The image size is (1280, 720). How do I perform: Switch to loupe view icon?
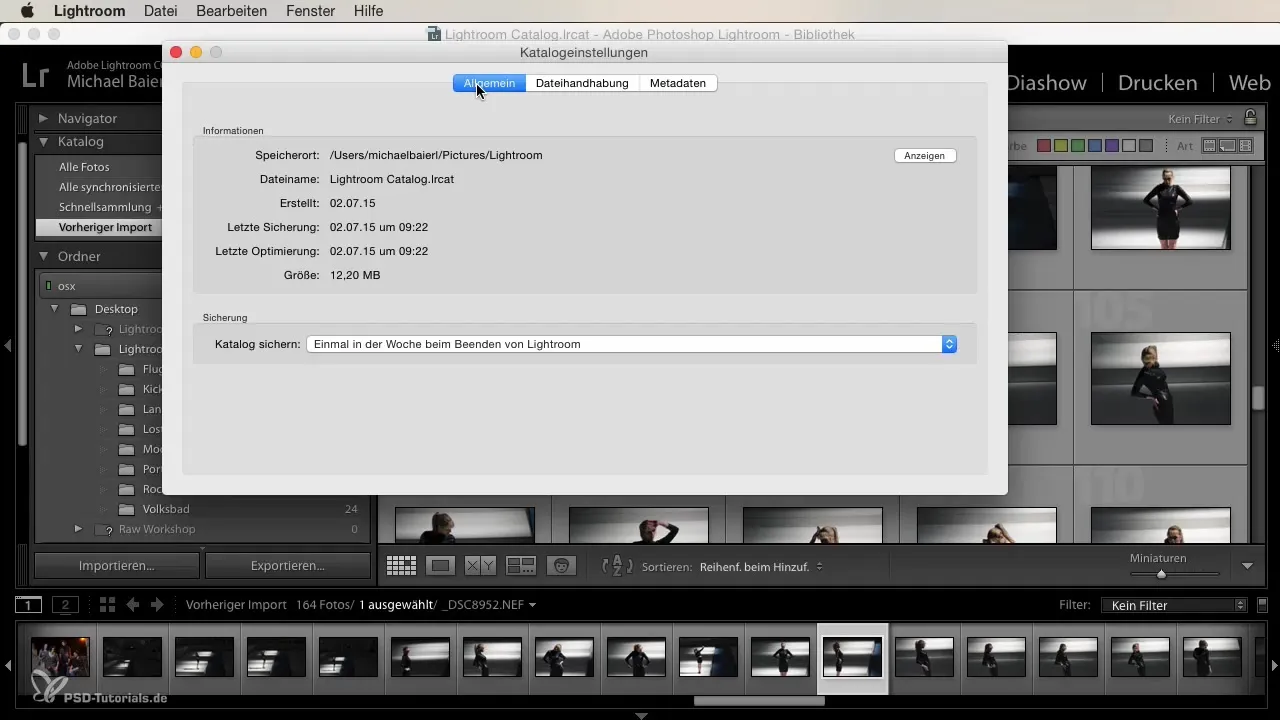click(440, 566)
